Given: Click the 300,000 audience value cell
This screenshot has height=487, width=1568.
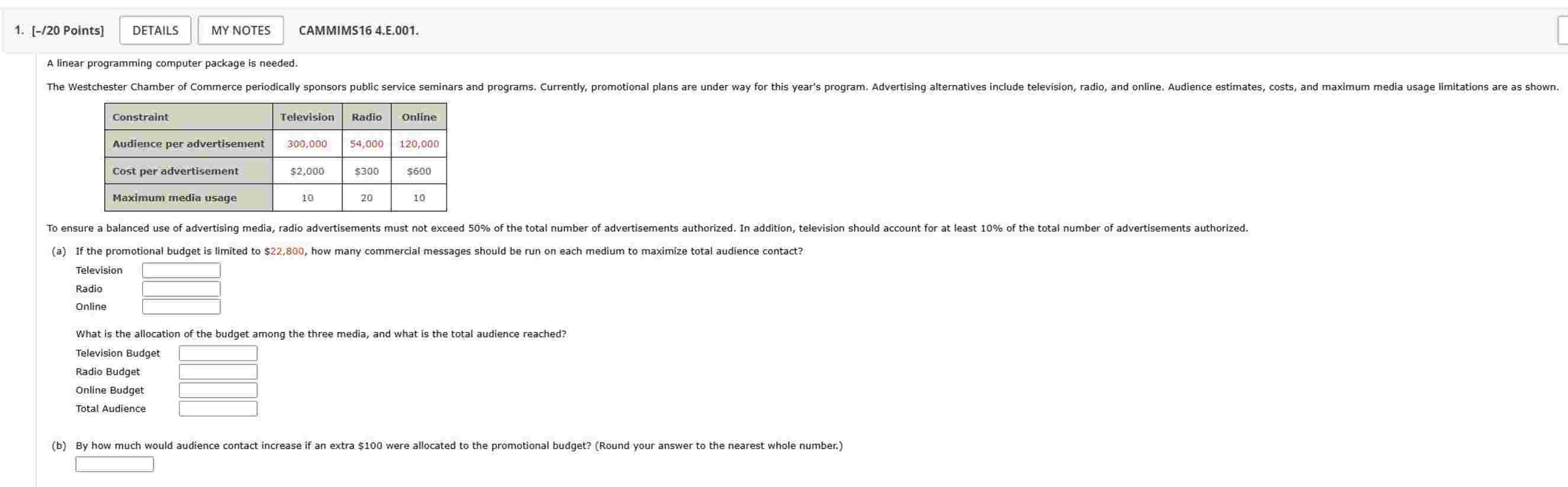Looking at the screenshot, I should point(307,144).
